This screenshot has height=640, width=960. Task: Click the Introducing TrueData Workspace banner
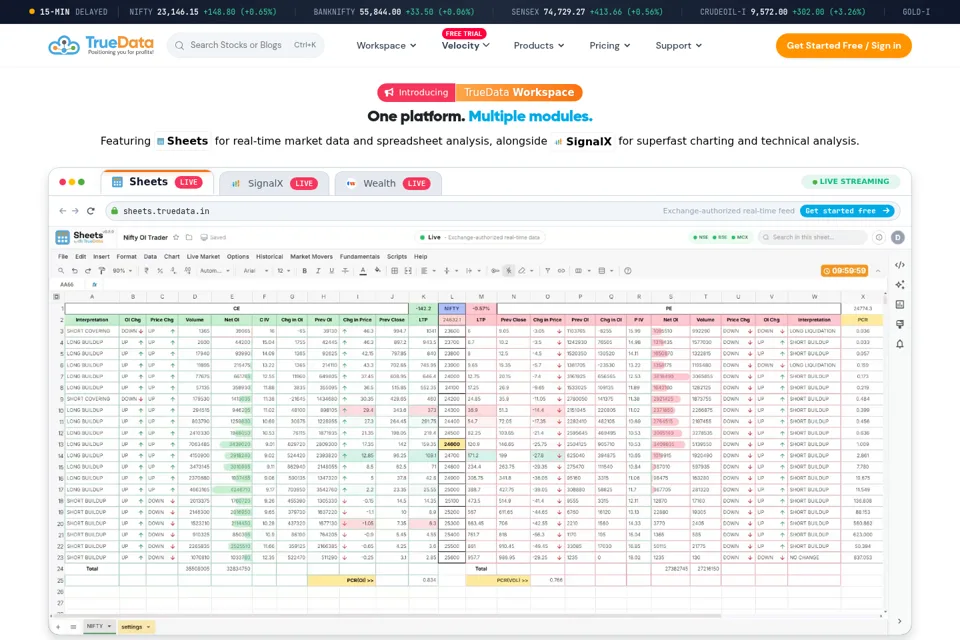coord(479,92)
